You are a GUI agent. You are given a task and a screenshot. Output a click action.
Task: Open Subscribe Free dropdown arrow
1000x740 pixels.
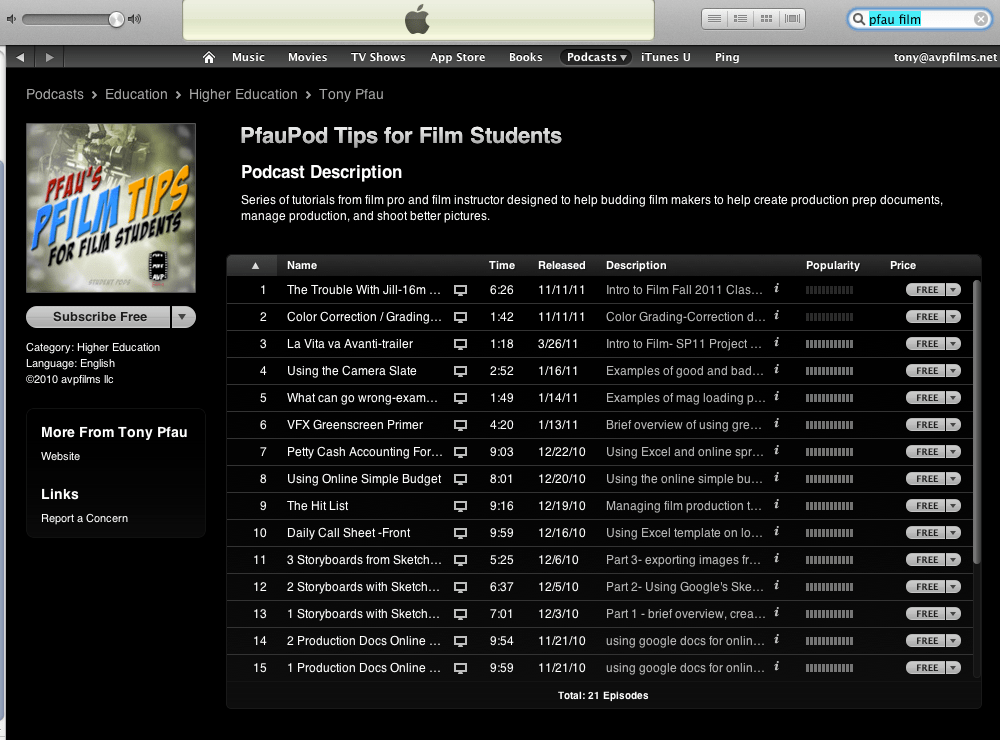tap(183, 316)
